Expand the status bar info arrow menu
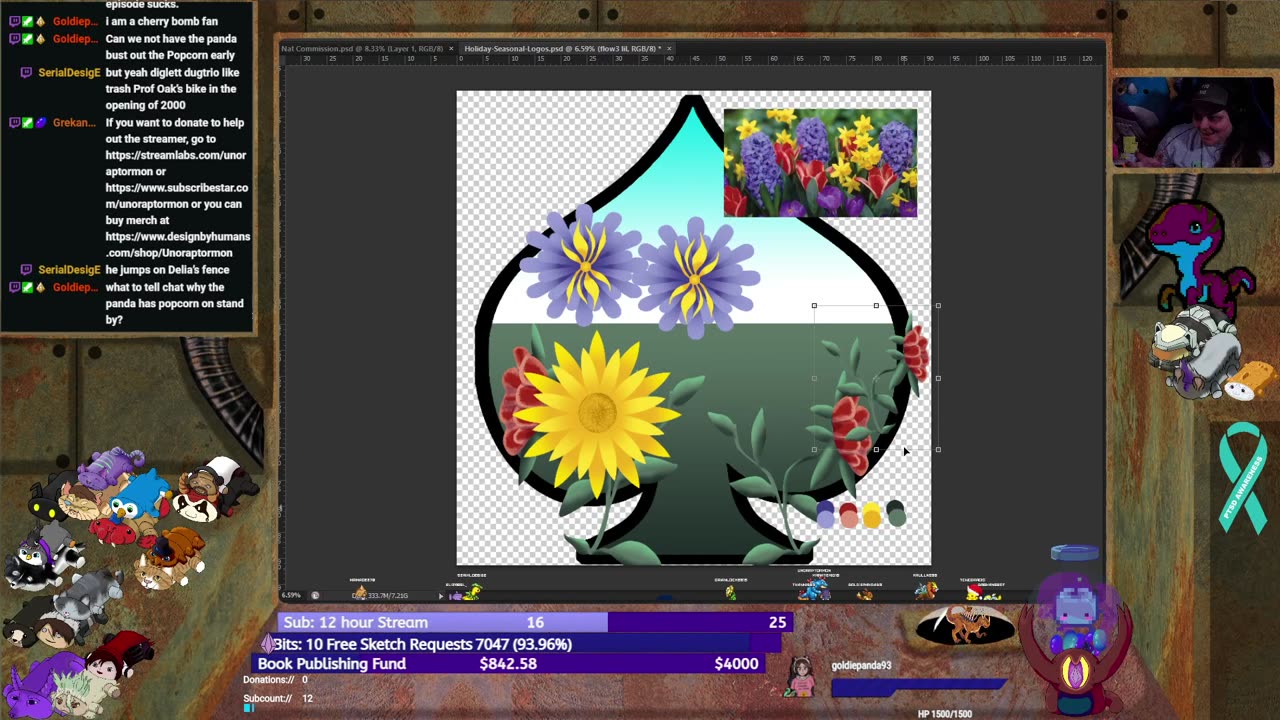The height and width of the screenshot is (720, 1280). point(441,596)
